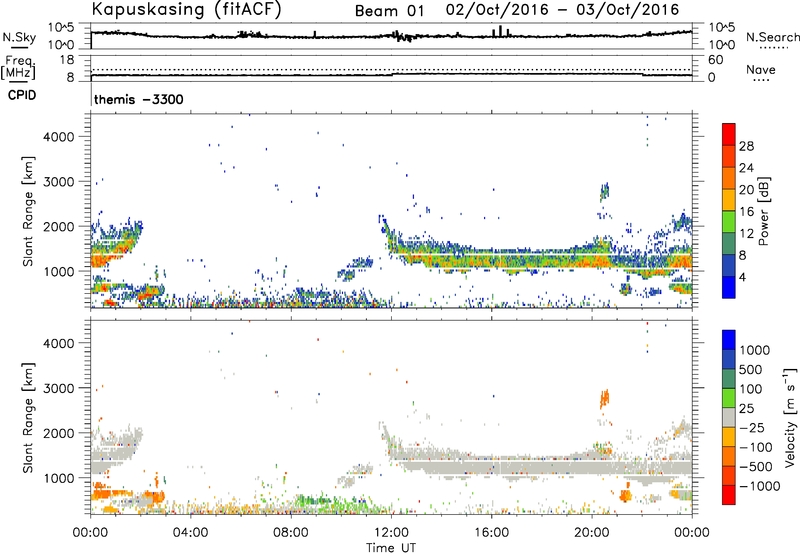Click the green velocity scatter near 09:00 at low range
This screenshot has height=554, width=800.
pyautogui.click(x=316, y=502)
